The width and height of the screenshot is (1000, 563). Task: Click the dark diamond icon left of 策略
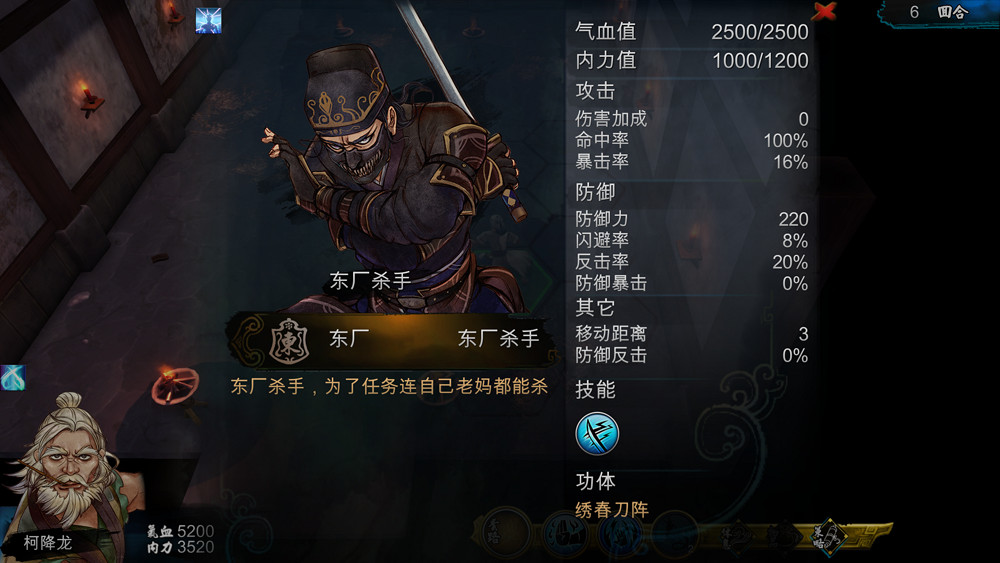pos(782,537)
